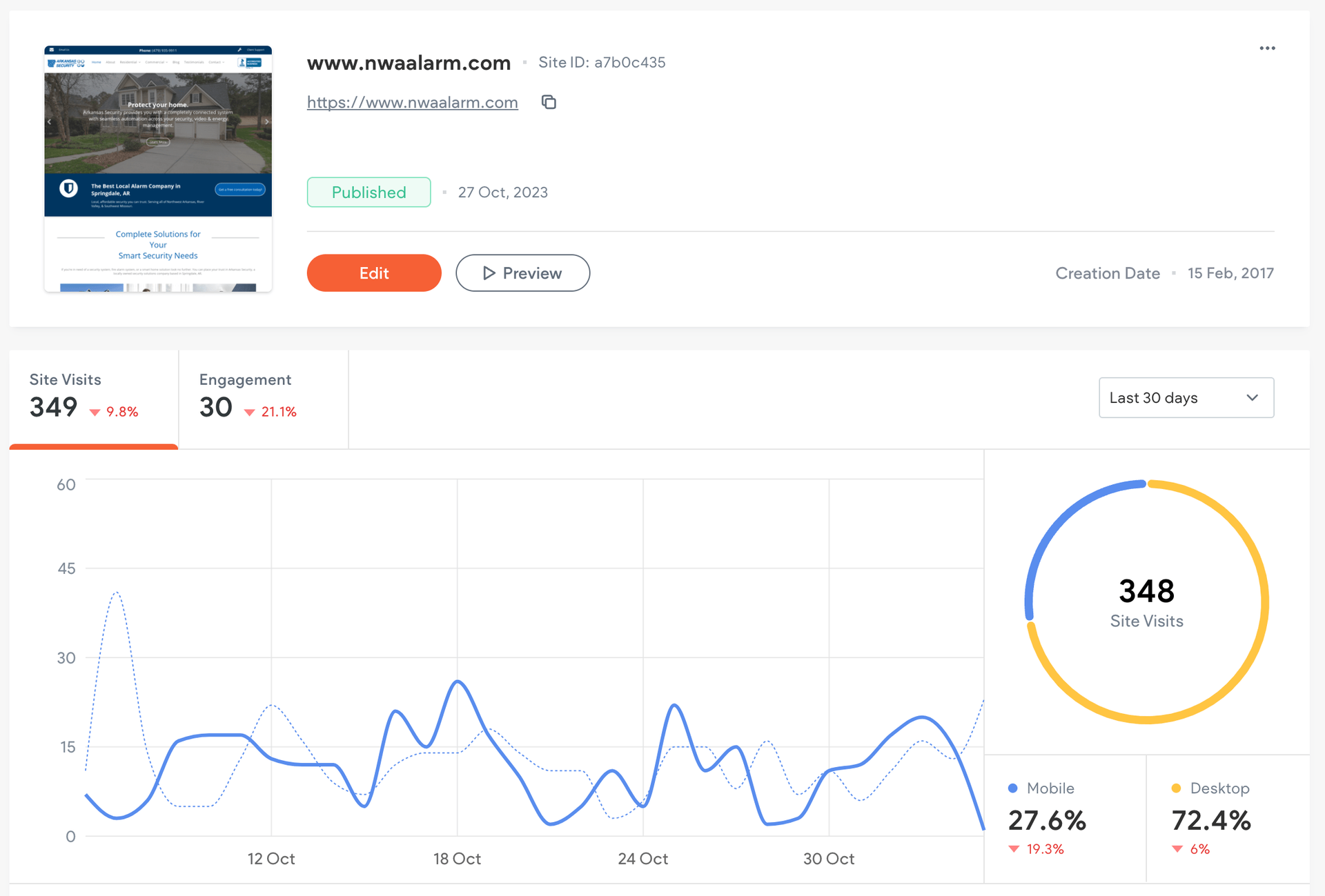This screenshot has width=1325, height=896.
Task: Click the copy URL icon
Action: pos(549,102)
